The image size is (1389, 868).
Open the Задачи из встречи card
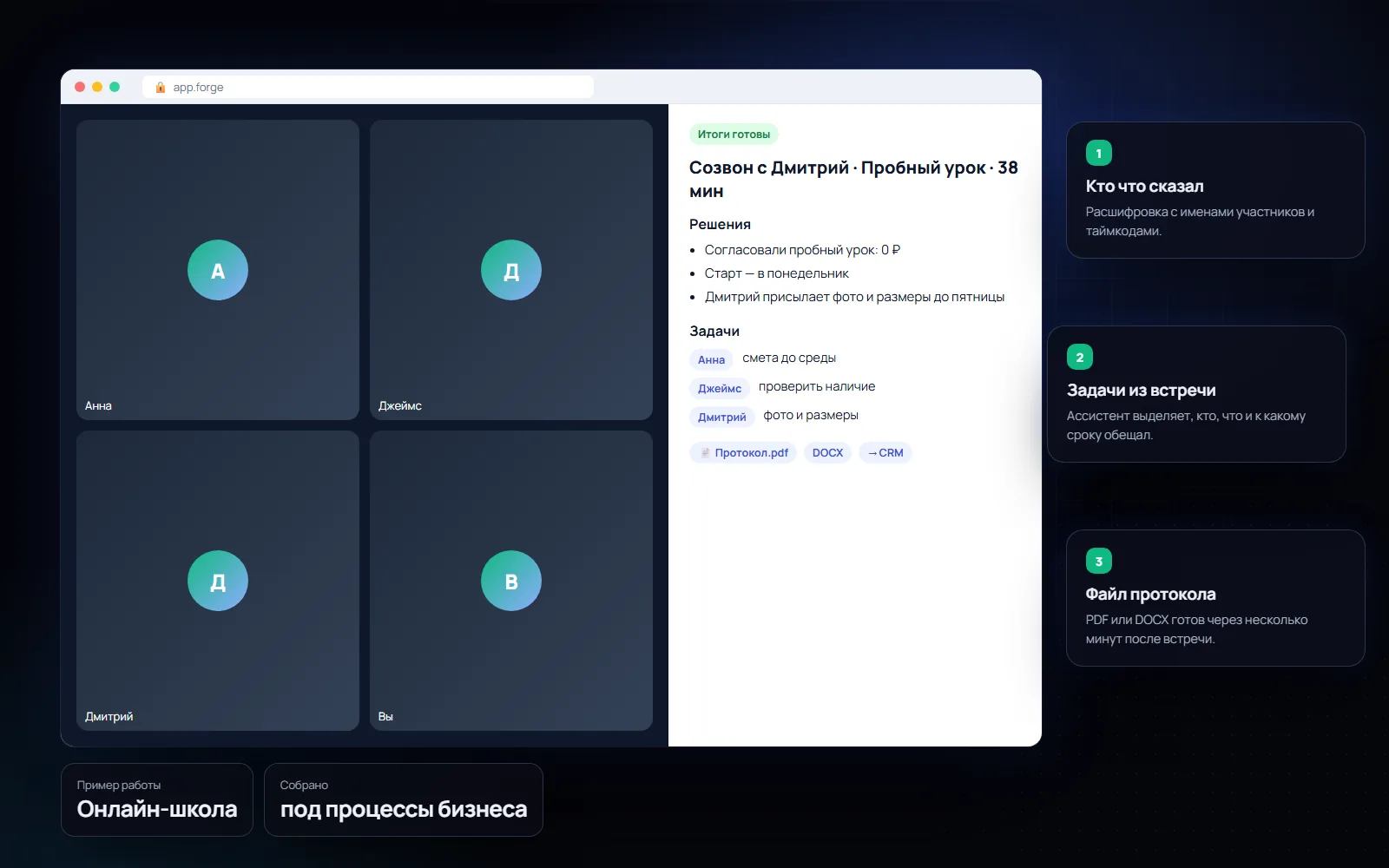click(x=1196, y=394)
